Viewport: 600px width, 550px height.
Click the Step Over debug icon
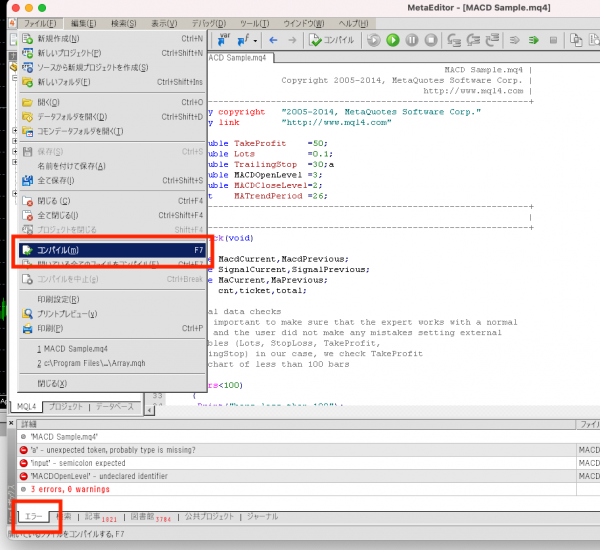point(473,40)
